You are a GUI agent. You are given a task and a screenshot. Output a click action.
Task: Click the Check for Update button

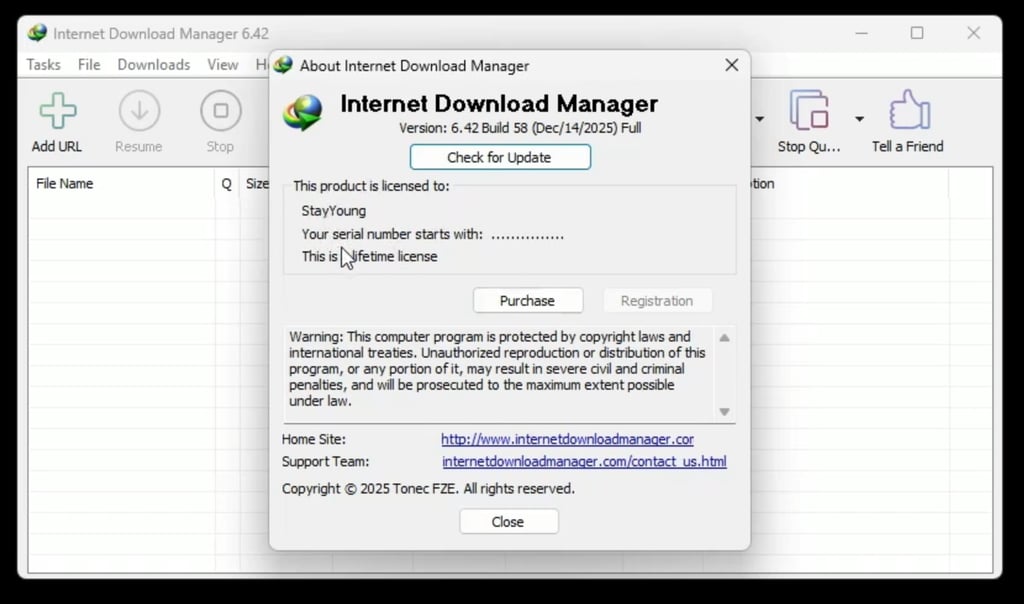click(x=500, y=157)
